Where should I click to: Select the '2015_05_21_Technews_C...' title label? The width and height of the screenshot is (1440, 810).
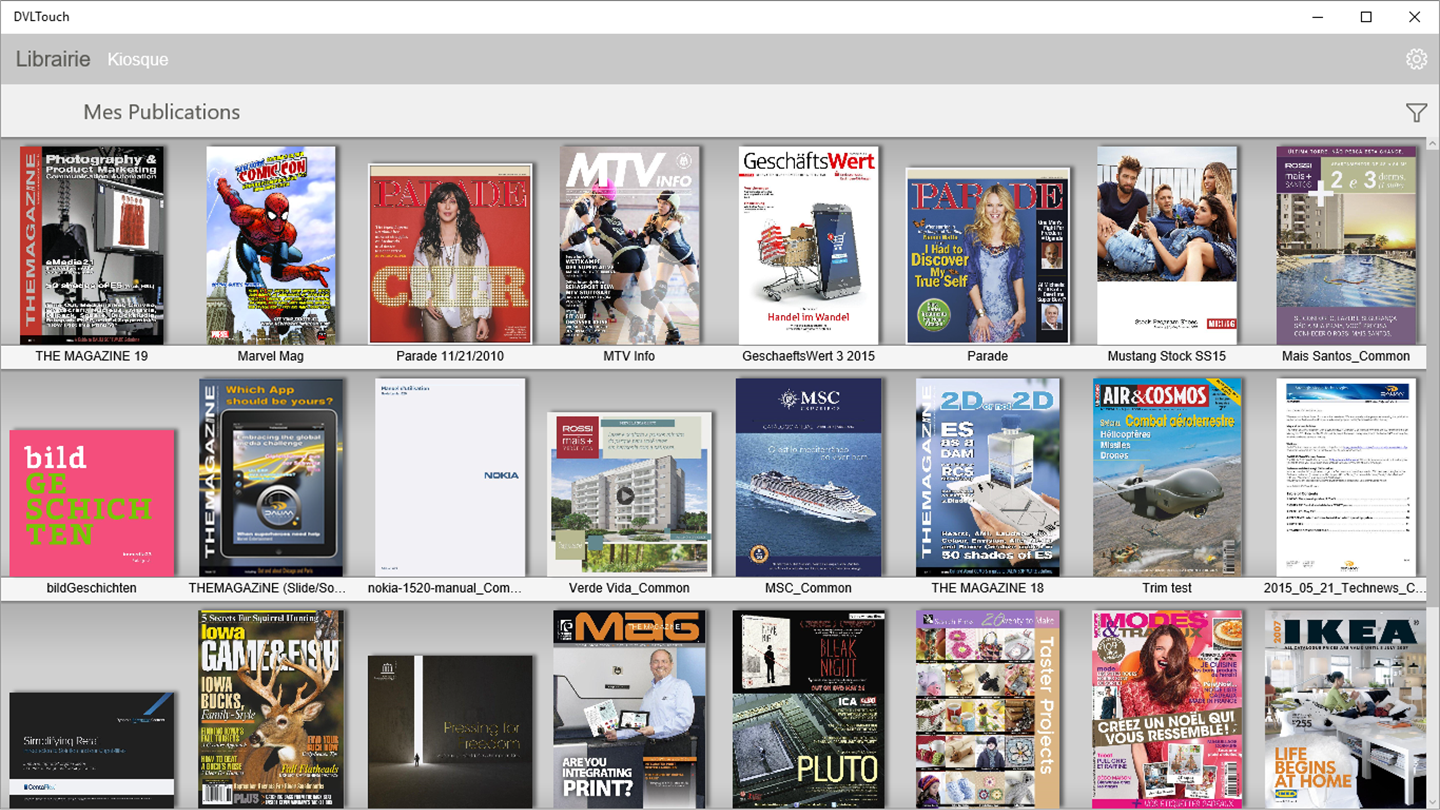(1346, 588)
